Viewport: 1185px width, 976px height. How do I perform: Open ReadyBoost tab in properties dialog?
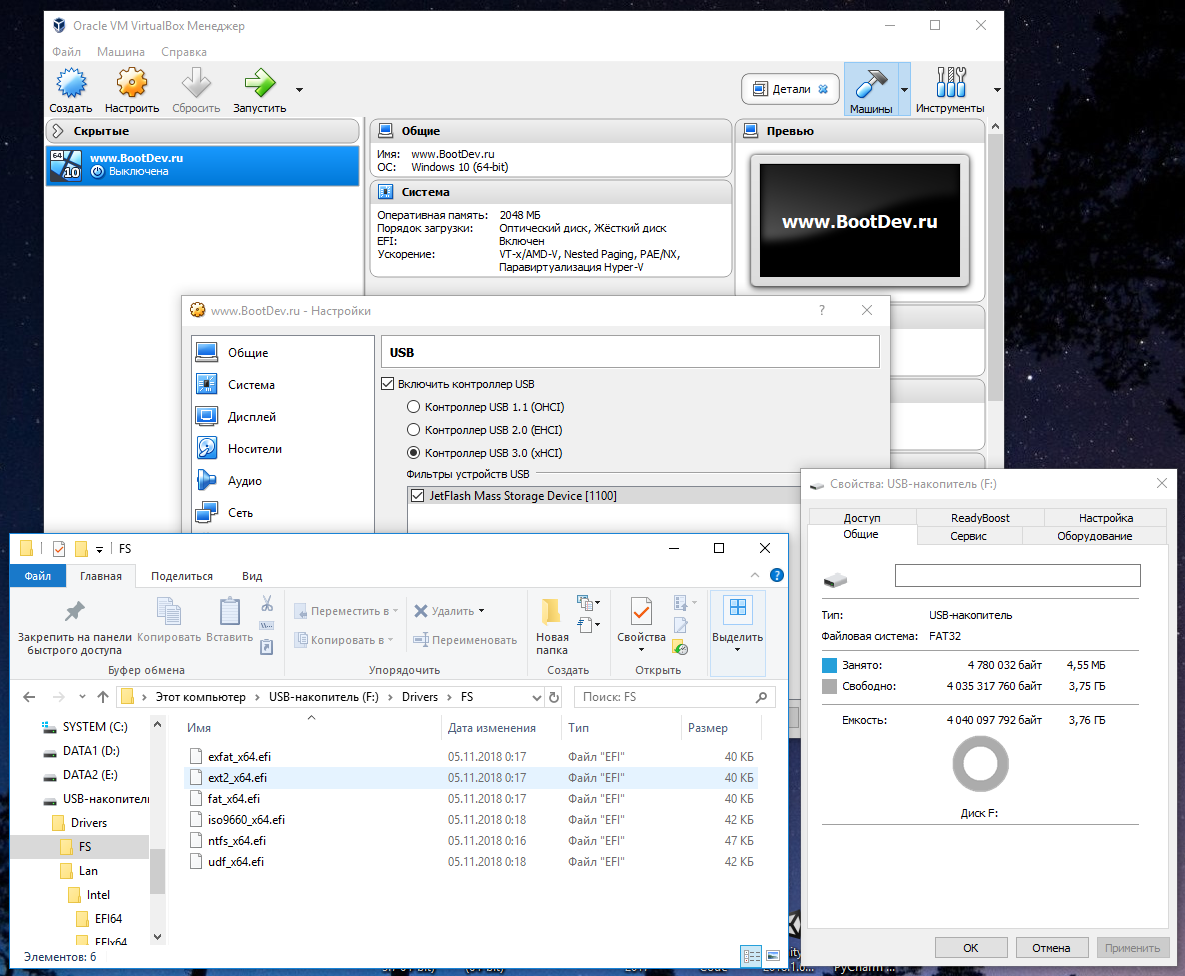point(979,518)
